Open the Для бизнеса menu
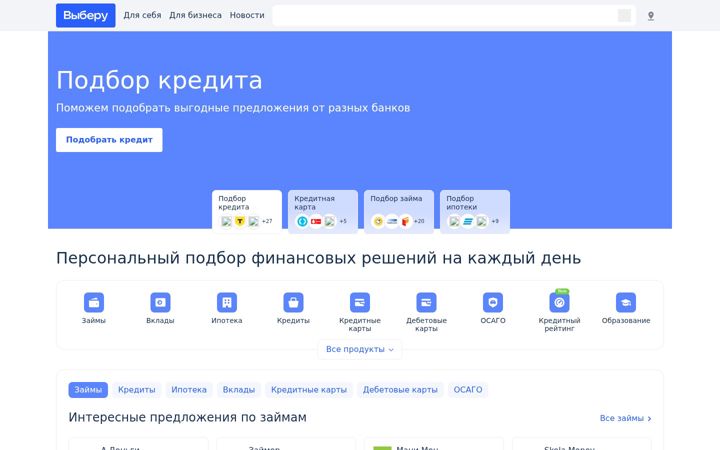The width and height of the screenshot is (720, 450). coord(195,15)
